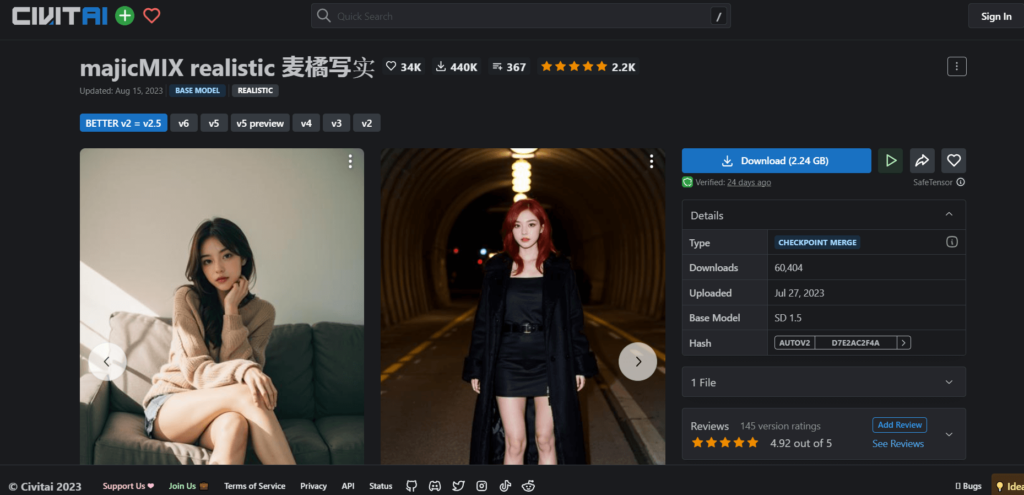
Task: Select the v6 version tab
Action: [x=184, y=123]
